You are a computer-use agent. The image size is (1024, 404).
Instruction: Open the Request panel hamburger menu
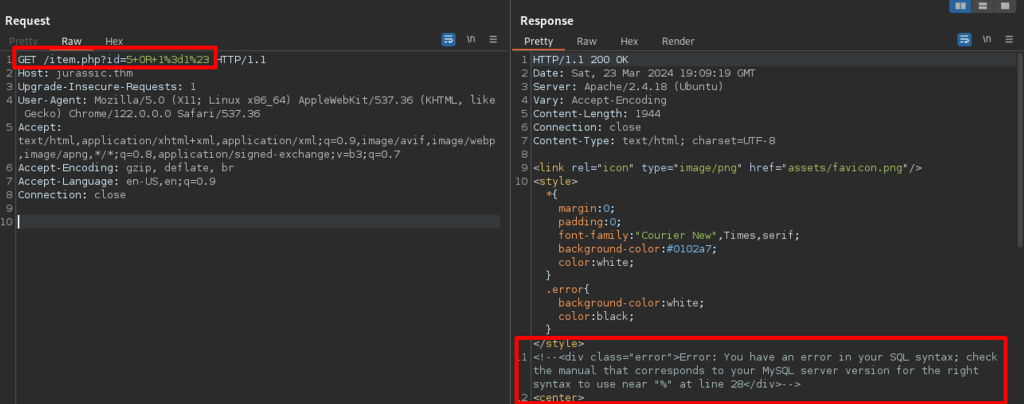pyautogui.click(x=493, y=40)
